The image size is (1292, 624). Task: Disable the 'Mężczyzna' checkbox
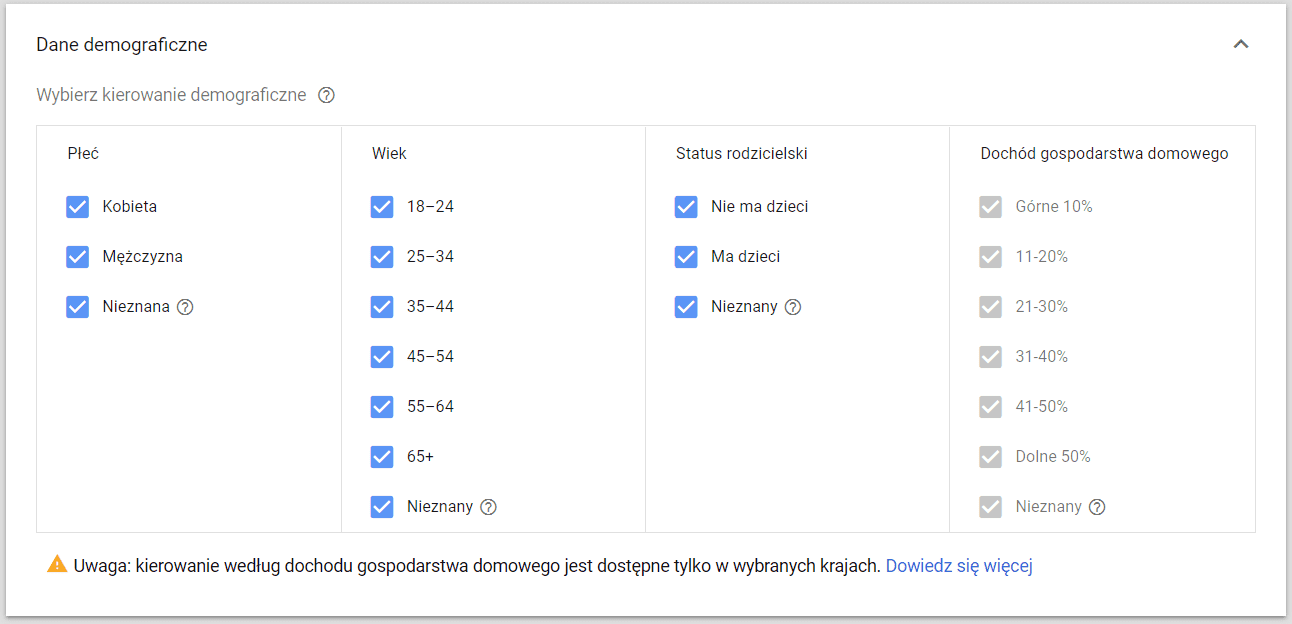tap(78, 257)
